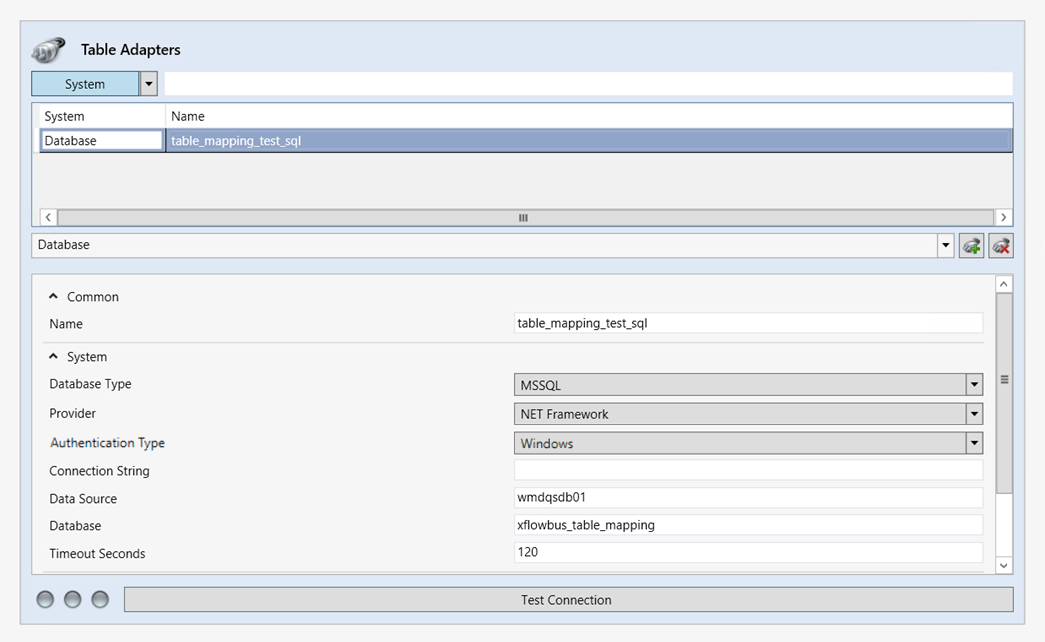Open the adapter type Database combo box
Image resolution: width=1045 pixels, height=642 pixels.
pos(945,245)
